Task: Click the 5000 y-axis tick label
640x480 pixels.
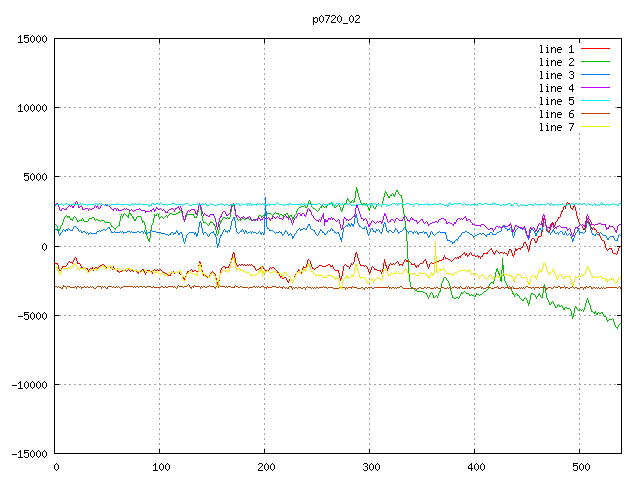Action: 34,177
